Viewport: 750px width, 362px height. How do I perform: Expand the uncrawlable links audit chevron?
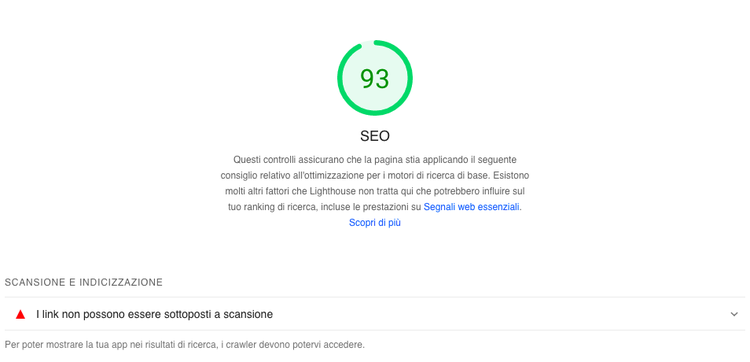[734, 314]
